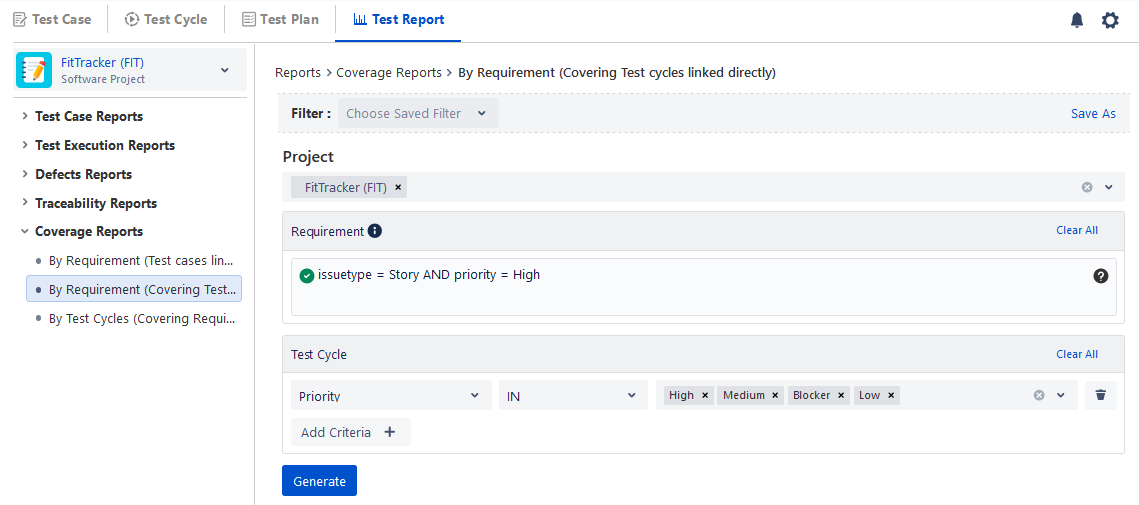Click into the Requirement JQL query field

703,287
